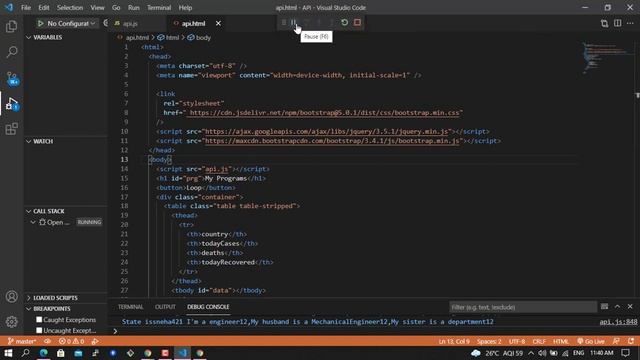Open editor More Actions ellipsis
This screenshot has width=640, height=360.
[630, 23]
